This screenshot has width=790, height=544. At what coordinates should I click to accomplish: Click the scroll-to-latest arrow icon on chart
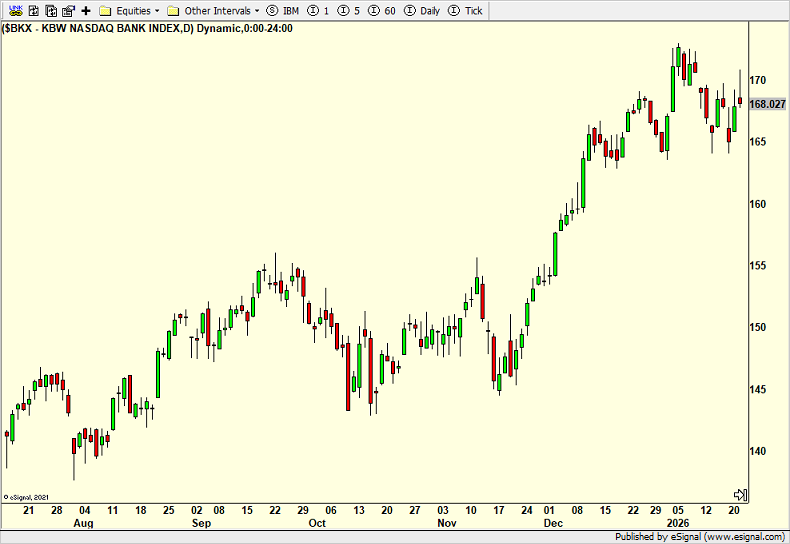tap(741, 494)
